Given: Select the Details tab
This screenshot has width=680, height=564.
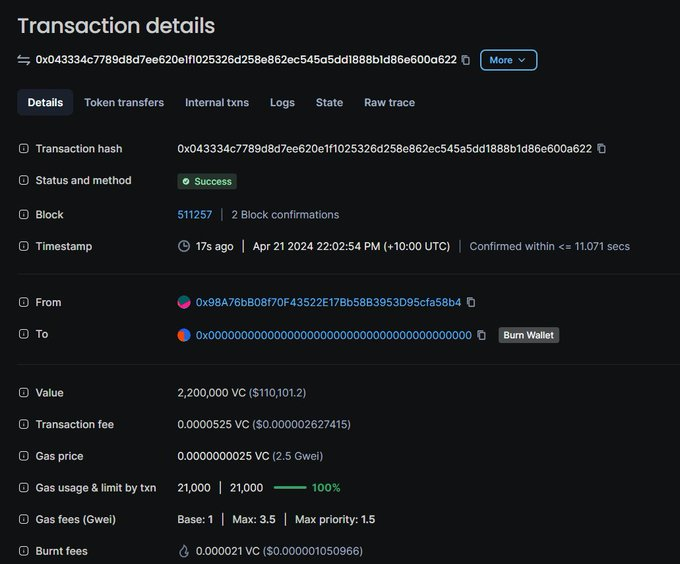Looking at the screenshot, I should (x=45, y=102).
